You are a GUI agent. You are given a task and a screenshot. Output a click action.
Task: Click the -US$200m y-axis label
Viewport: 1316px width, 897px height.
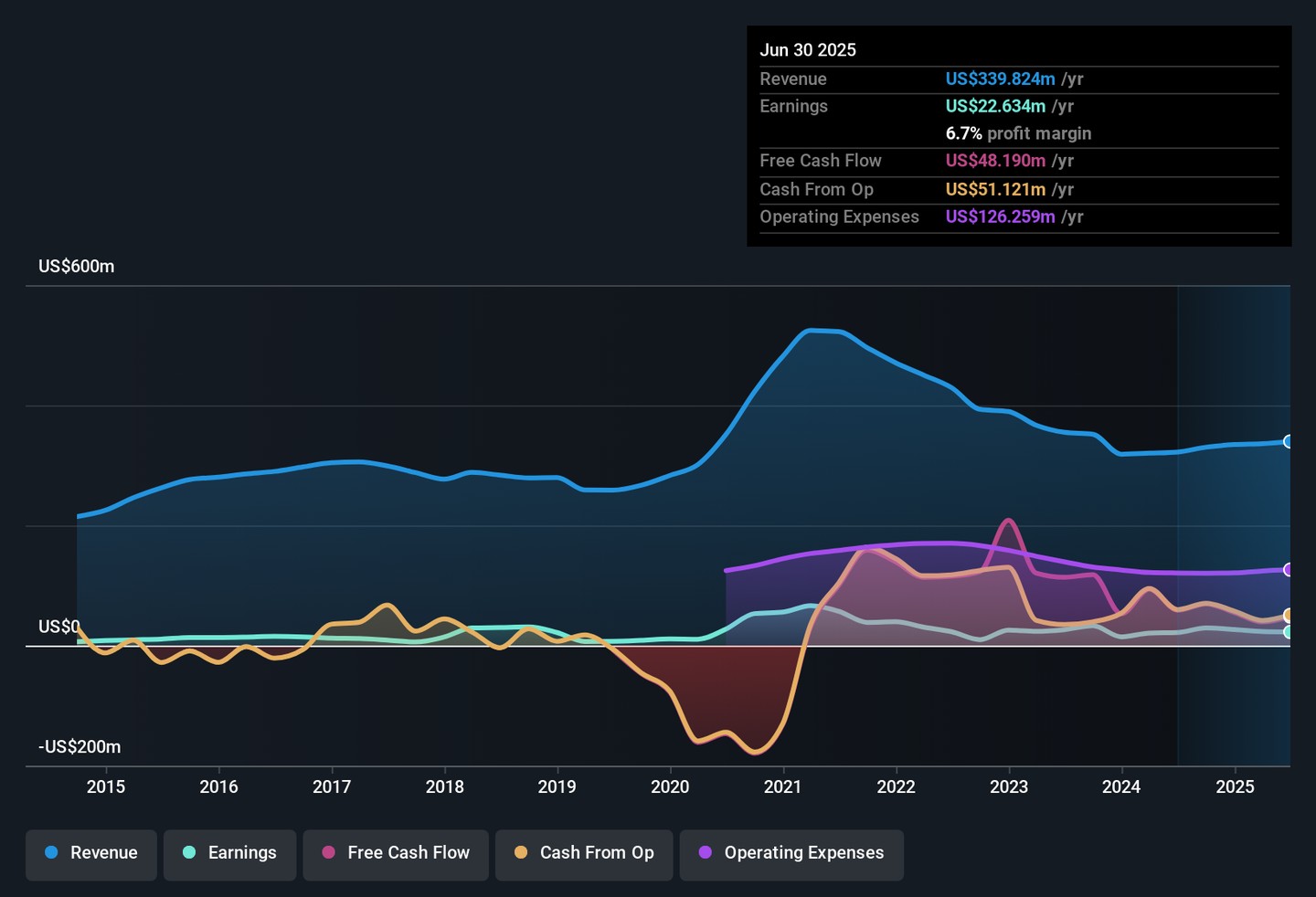coord(80,747)
